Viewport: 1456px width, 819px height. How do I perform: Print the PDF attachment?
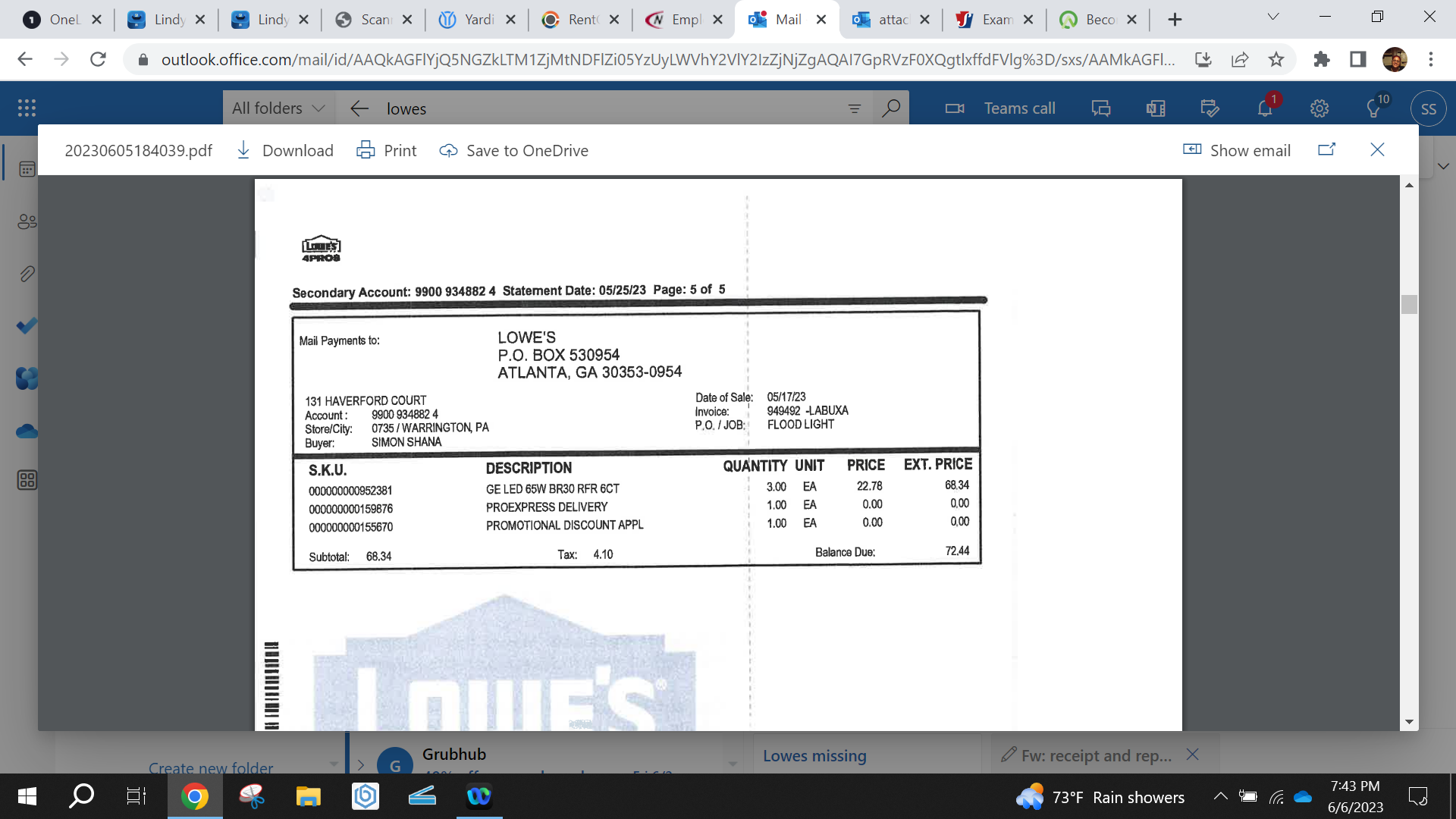point(387,150)
